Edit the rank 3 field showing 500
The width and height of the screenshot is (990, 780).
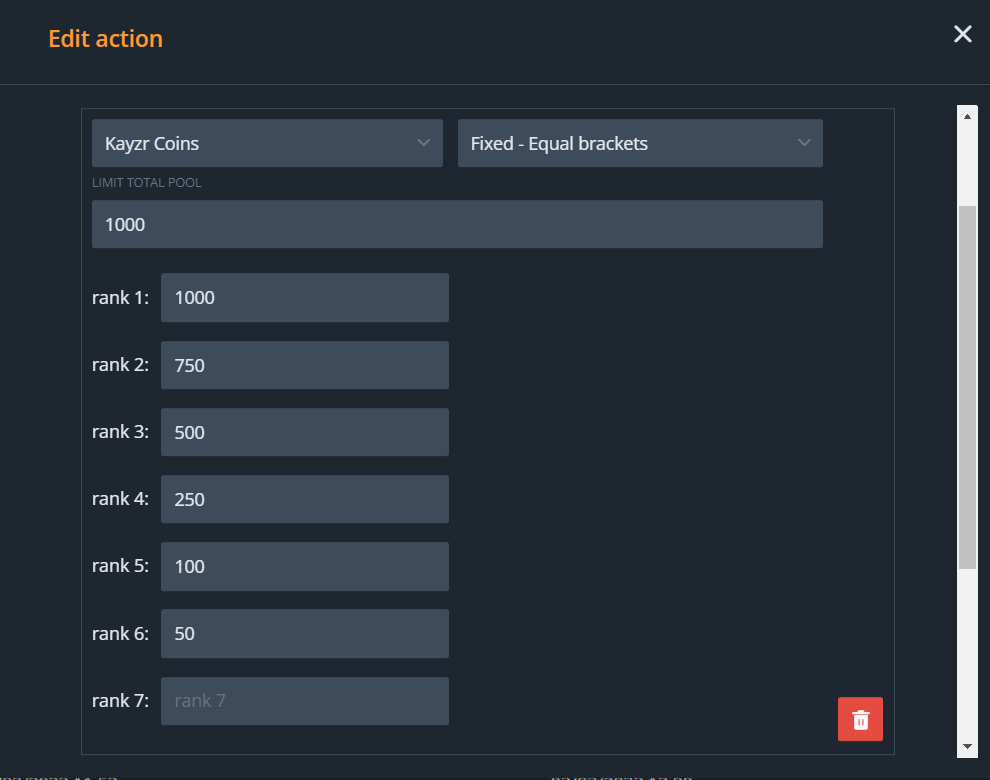click(x=304, y=432)
